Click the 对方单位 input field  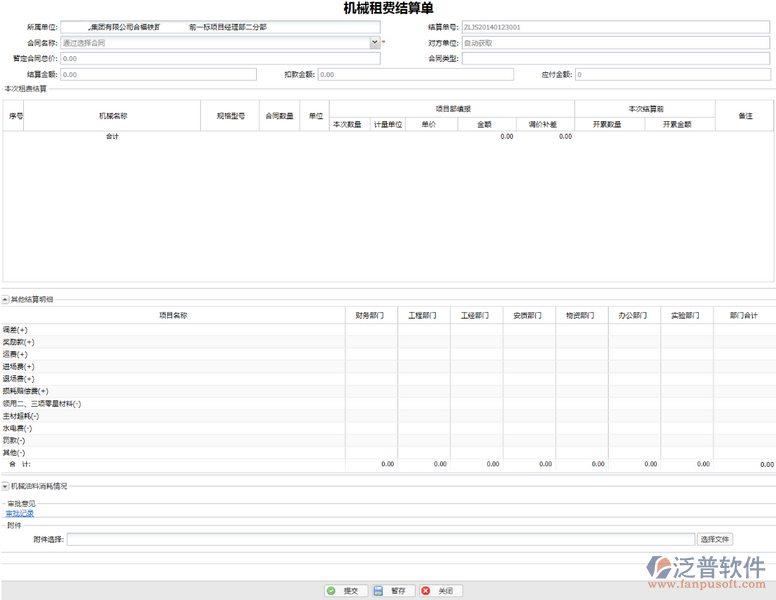616,43
